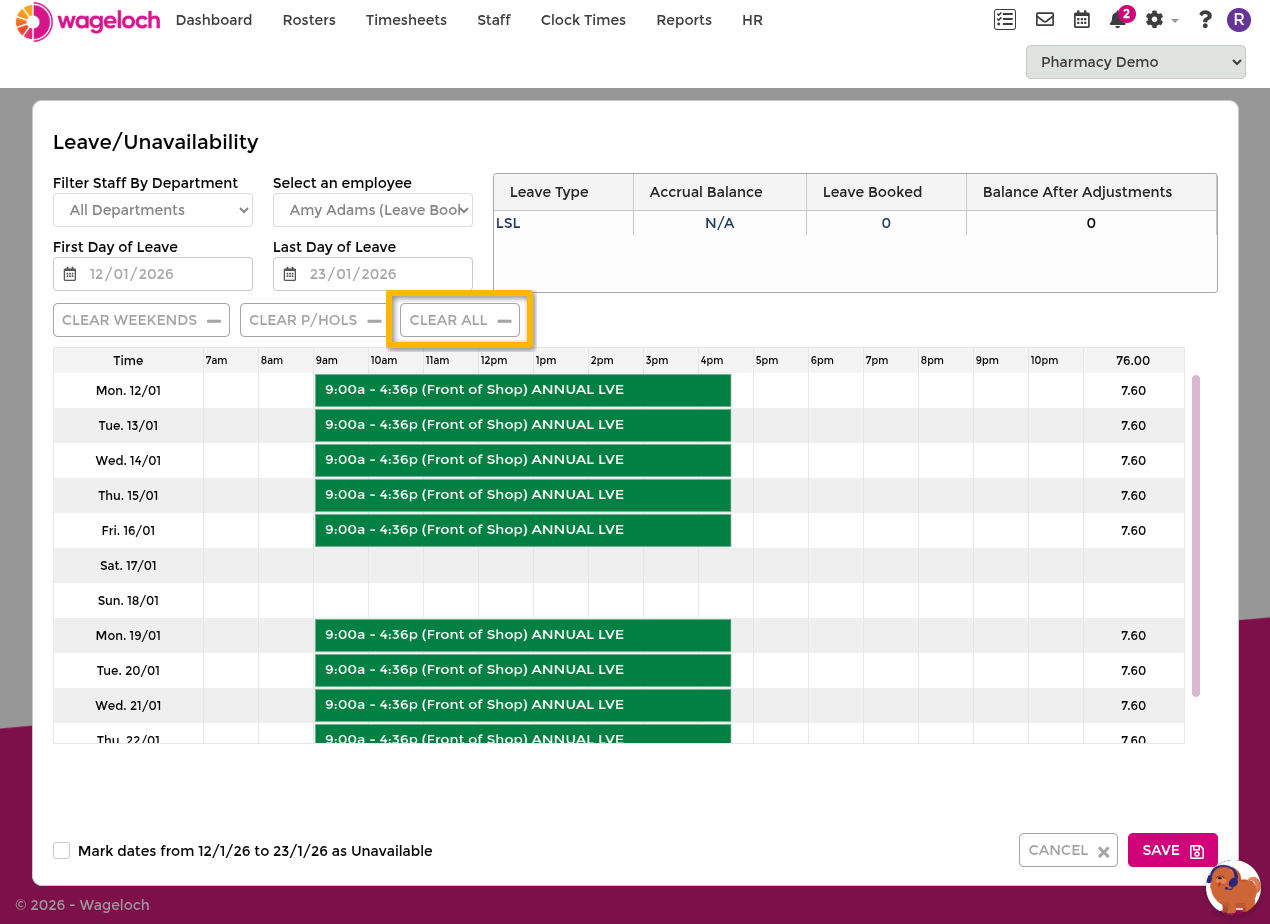Open notifications bell with 2 badge

[x=1121, y=18]
